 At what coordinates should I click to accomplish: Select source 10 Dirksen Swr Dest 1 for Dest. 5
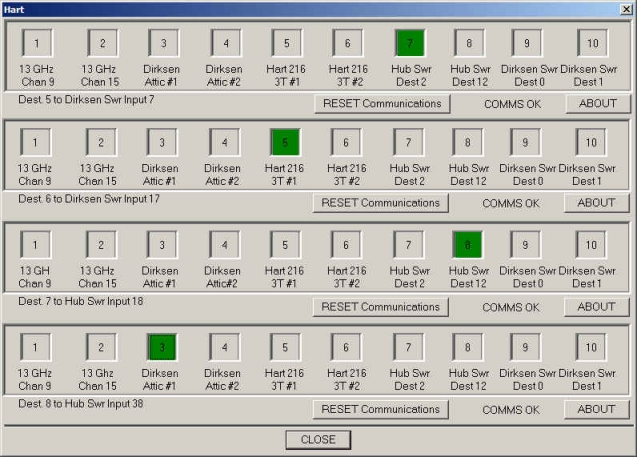point(593,43)
